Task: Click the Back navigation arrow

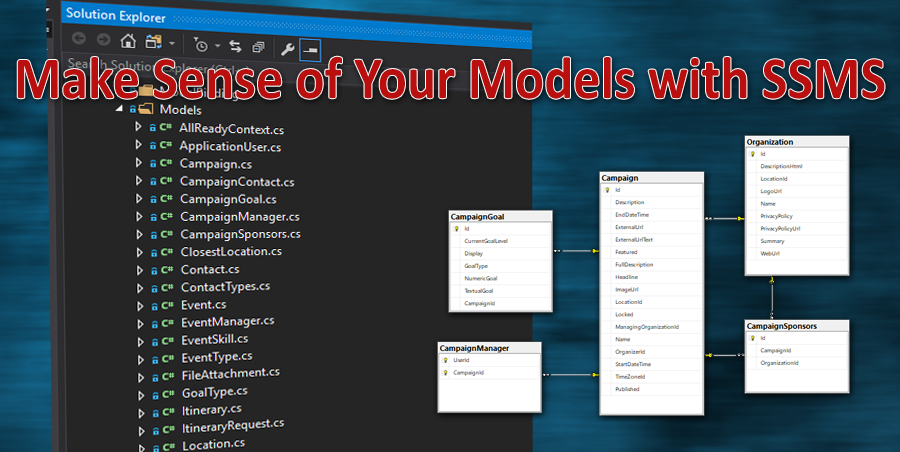Action: 78,43
